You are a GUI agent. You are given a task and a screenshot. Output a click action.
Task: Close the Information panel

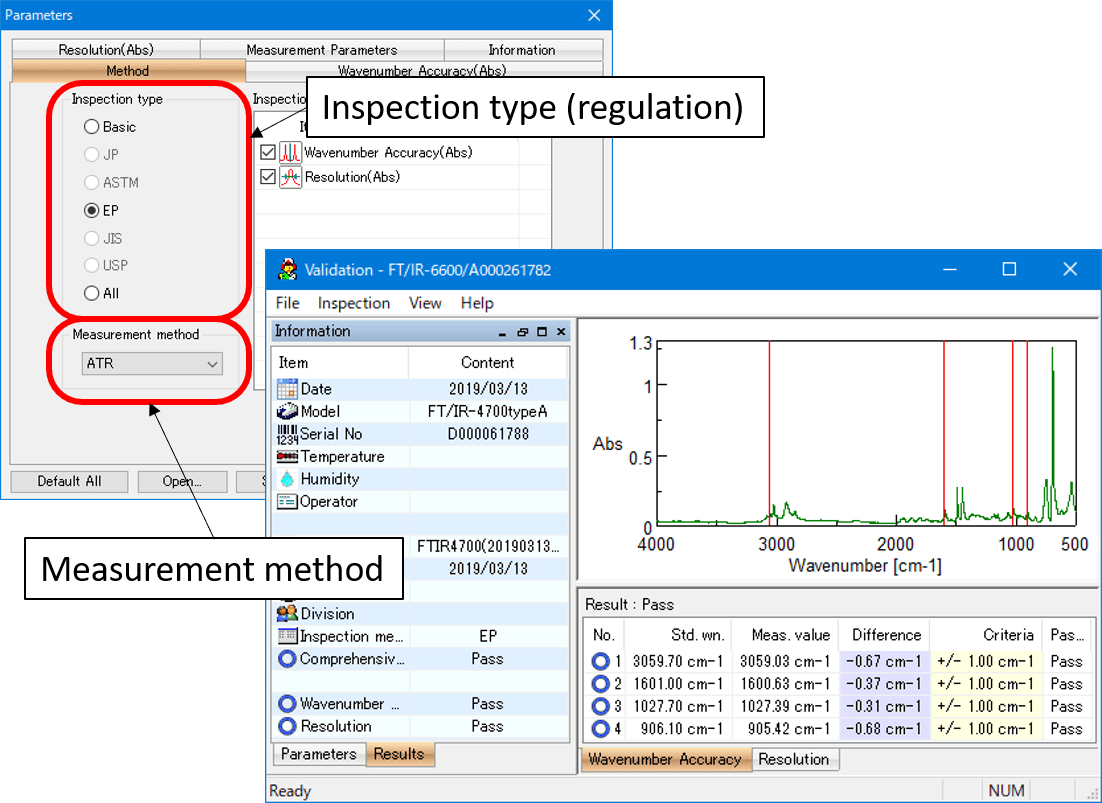[x=561, y=332]
